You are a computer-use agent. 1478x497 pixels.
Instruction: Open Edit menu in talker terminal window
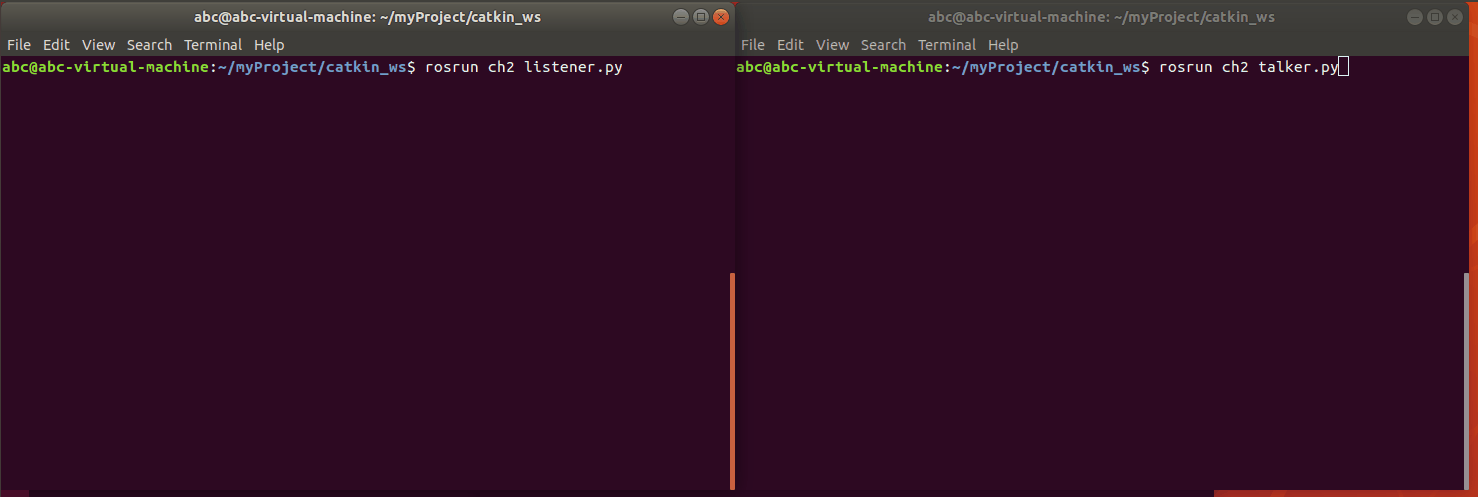click(x=790, y=45)
